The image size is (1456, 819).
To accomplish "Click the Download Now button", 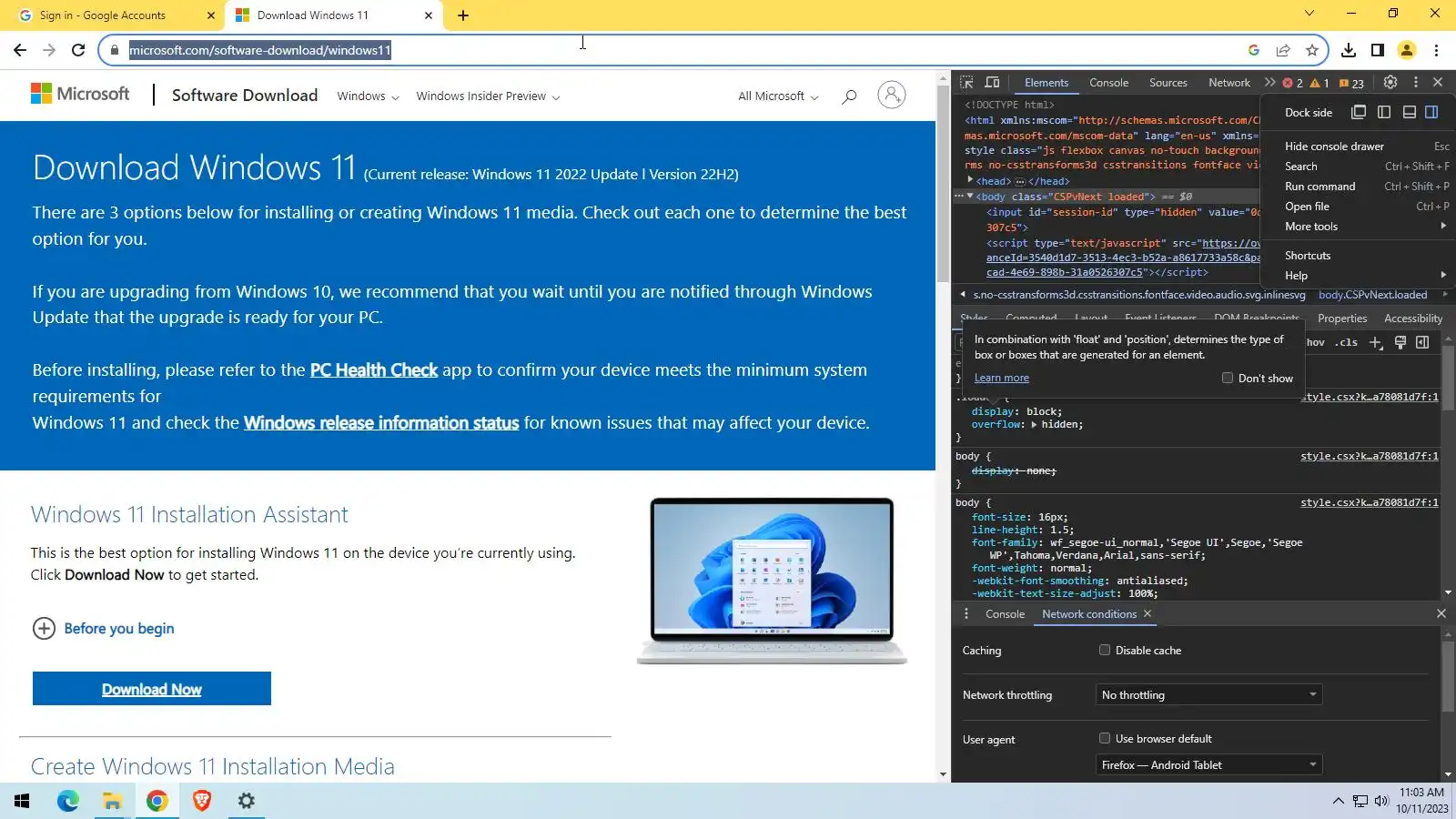I will click(152, 689).
